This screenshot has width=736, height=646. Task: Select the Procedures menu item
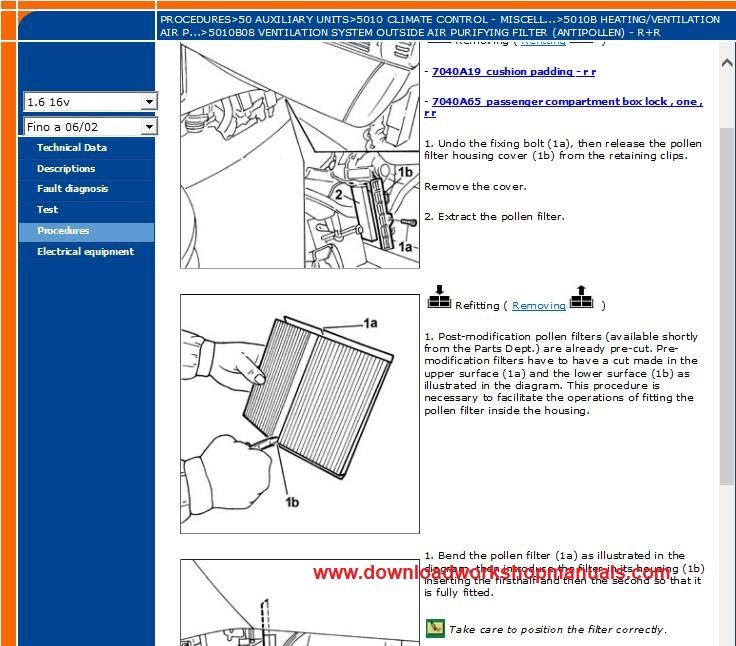click(86, 231)
